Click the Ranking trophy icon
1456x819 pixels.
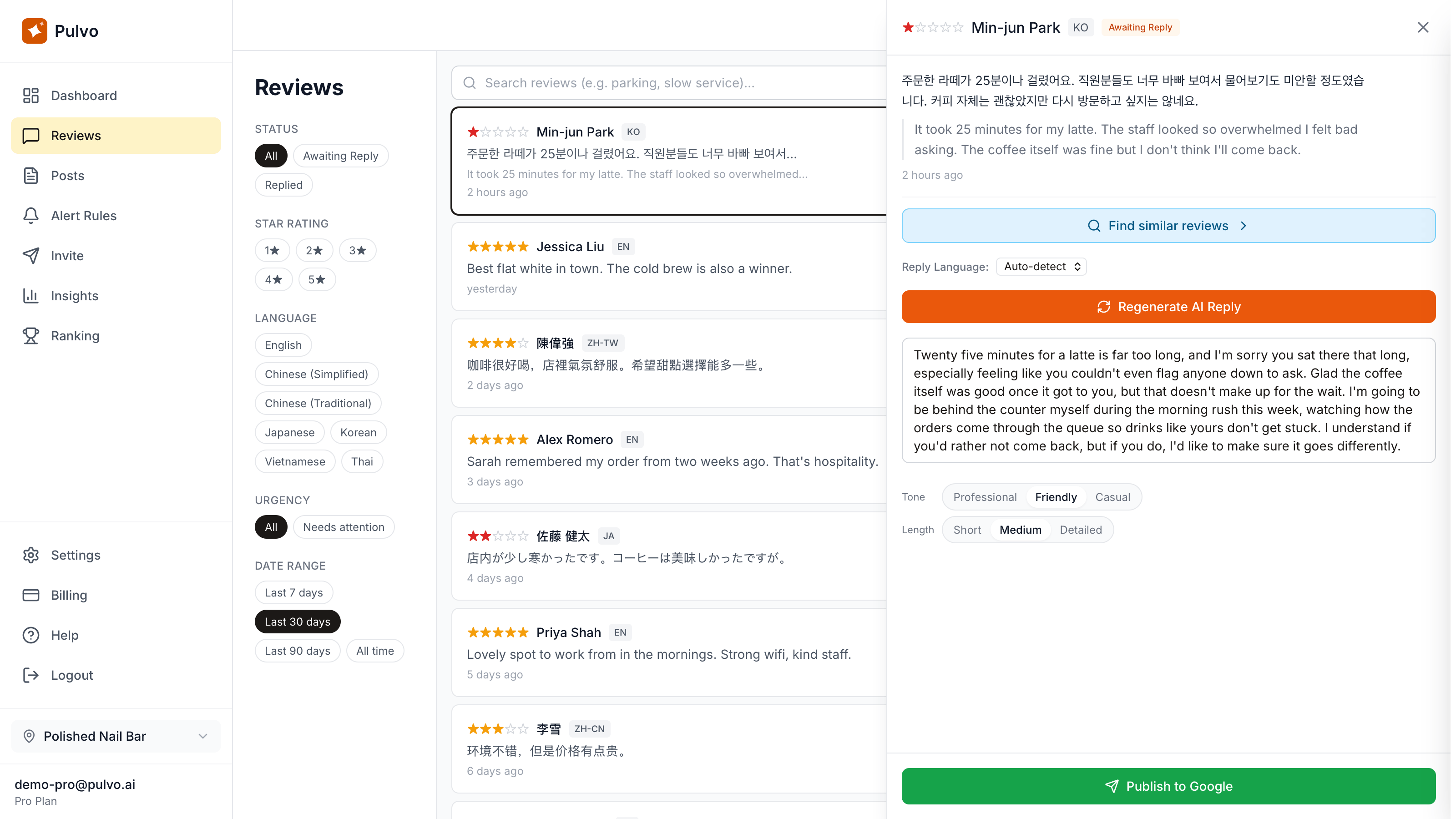coord(31,336)
